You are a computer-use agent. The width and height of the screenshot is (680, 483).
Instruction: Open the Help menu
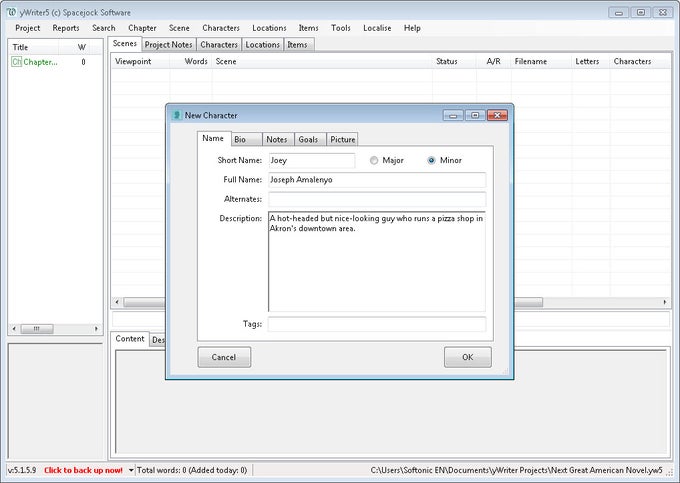pos(412,28)
